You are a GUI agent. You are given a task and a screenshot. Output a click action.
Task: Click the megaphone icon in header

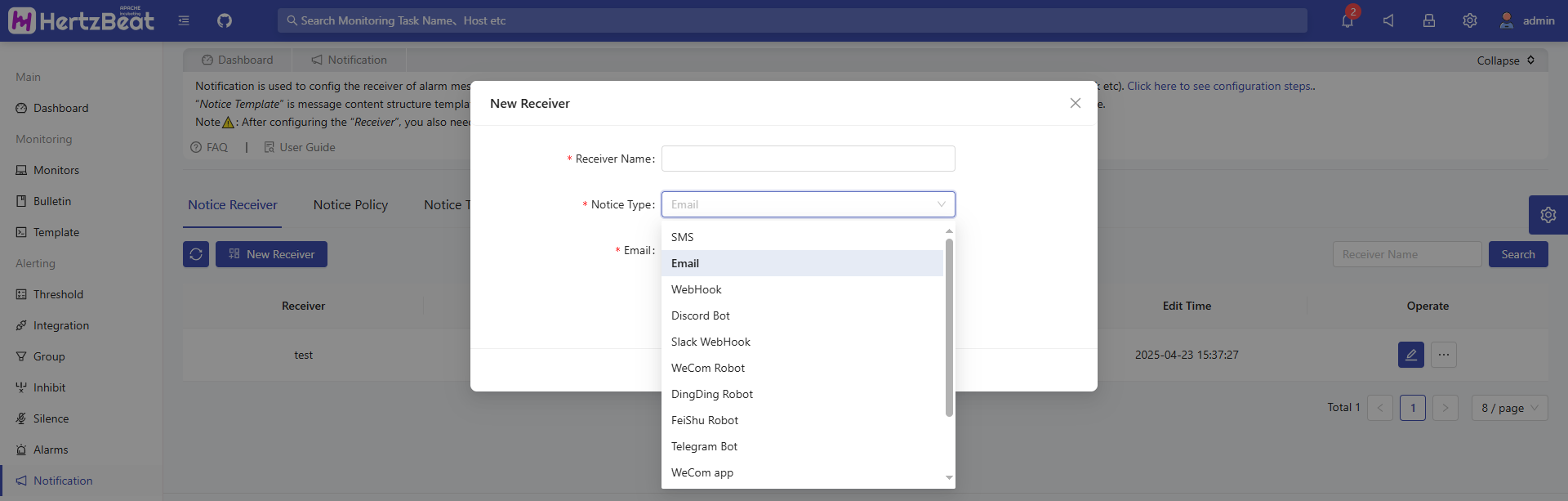tap(1388, 20)
